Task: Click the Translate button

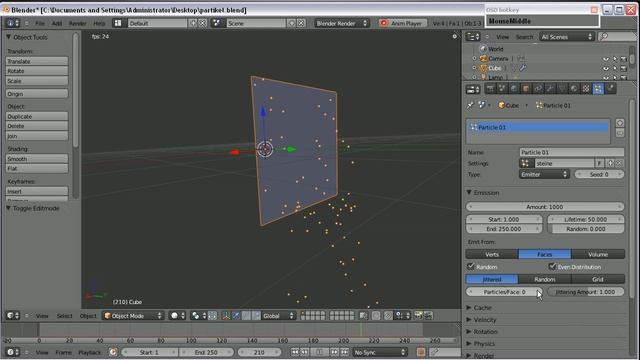Action: [37, 61]
